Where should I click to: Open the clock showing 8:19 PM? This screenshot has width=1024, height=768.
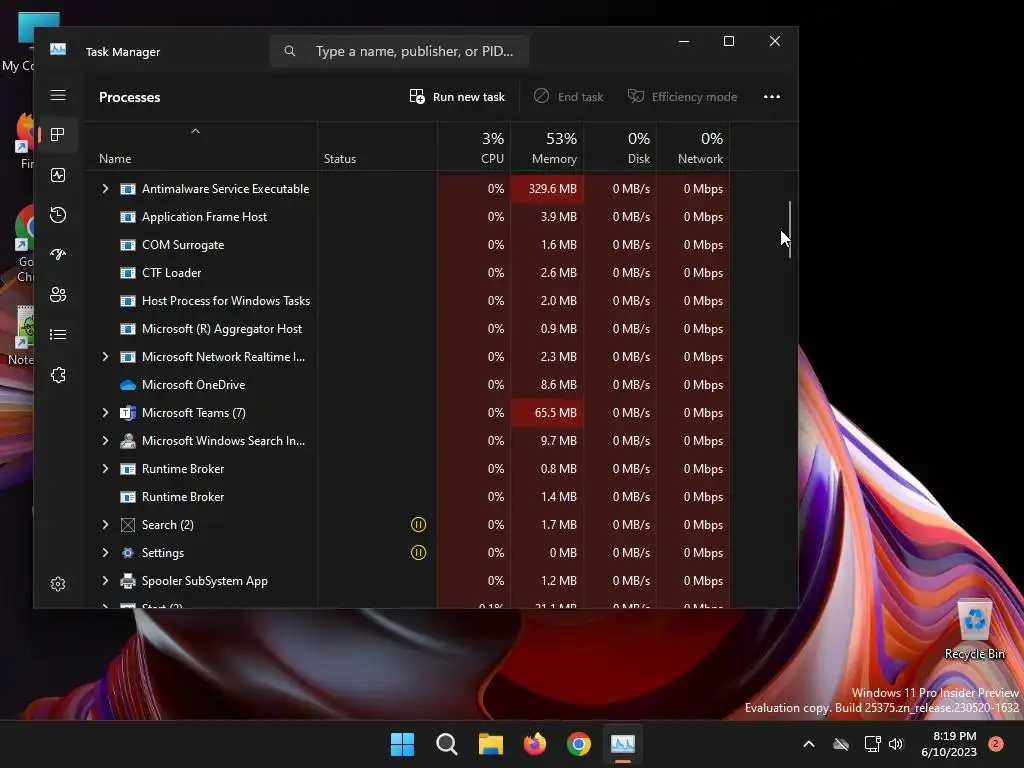coord(949,744)
